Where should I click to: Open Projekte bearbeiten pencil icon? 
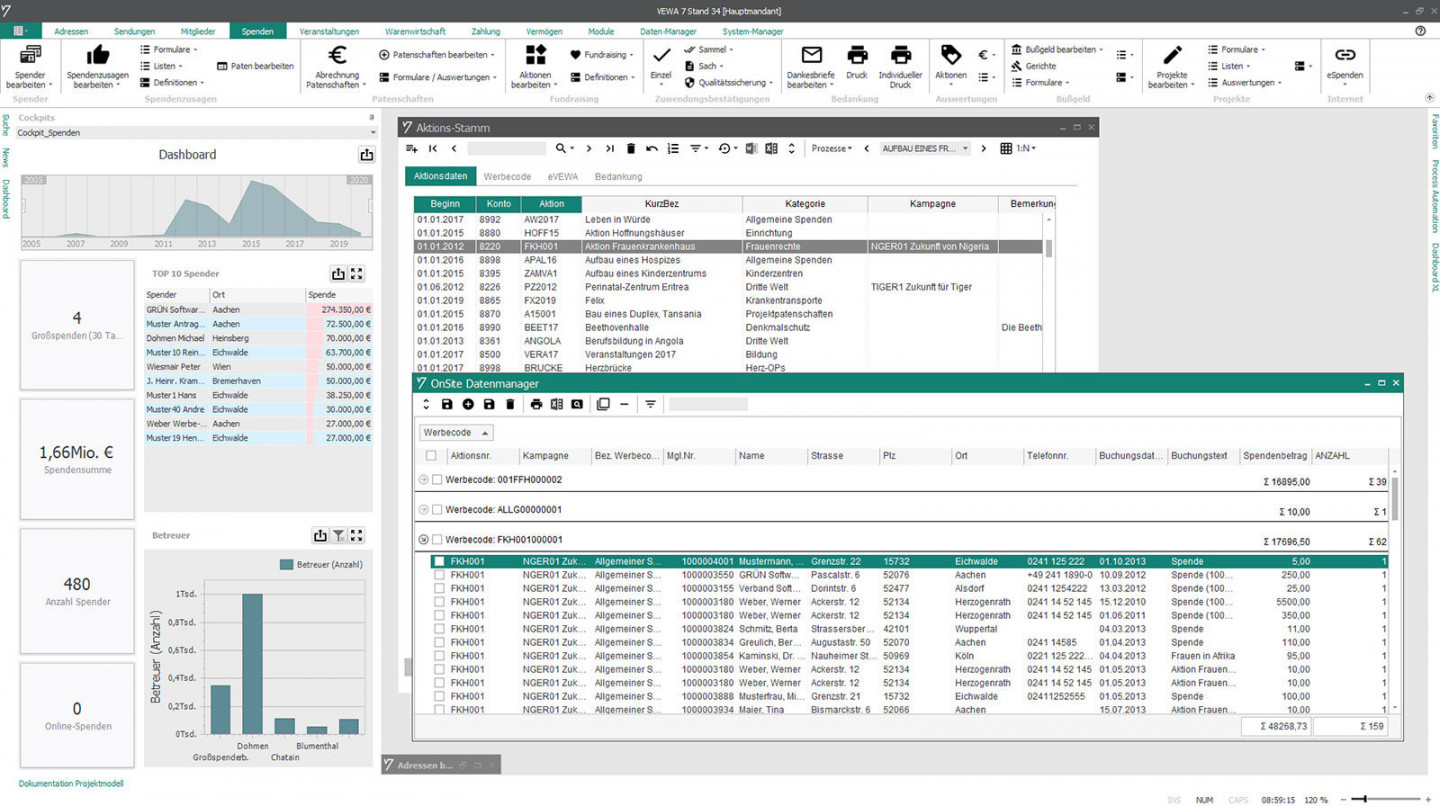1172,55
